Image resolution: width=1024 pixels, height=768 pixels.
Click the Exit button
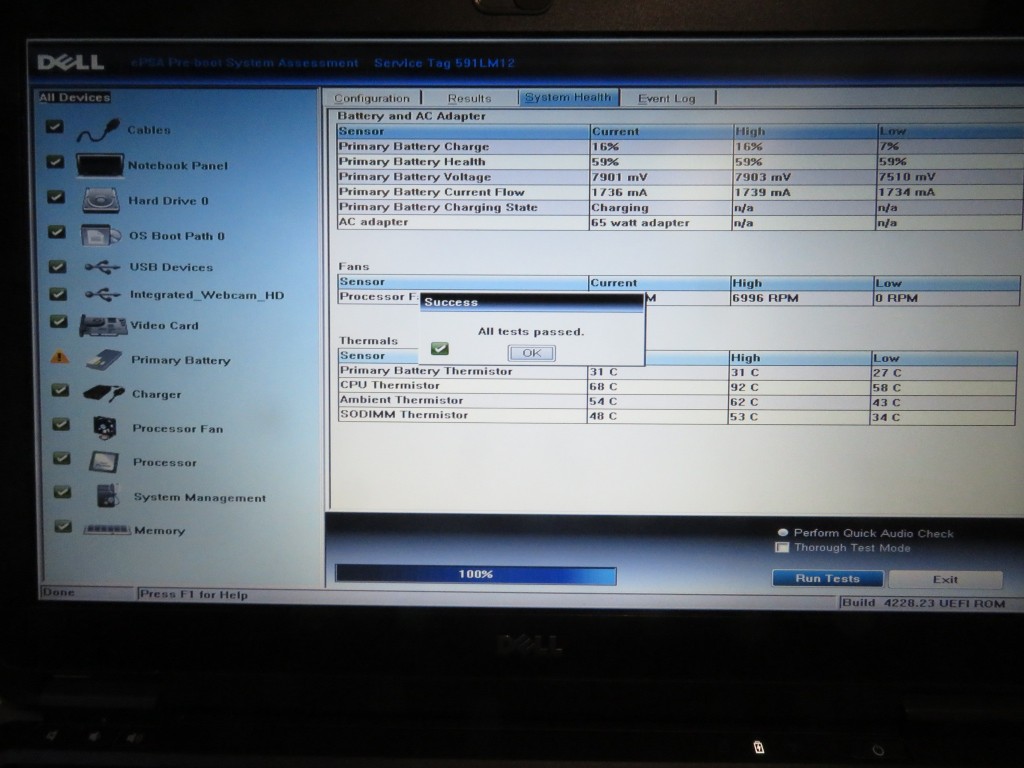945,579
